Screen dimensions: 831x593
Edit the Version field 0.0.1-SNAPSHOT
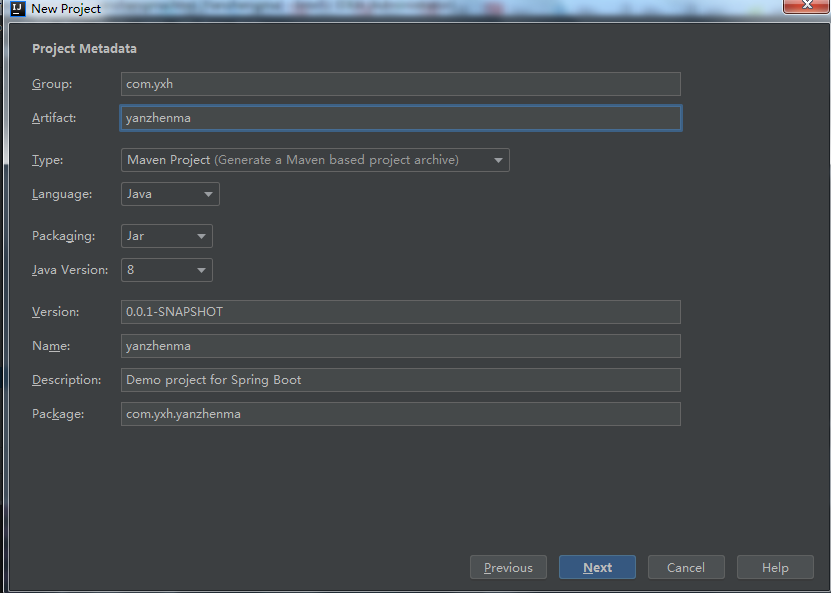coord(401,312)
